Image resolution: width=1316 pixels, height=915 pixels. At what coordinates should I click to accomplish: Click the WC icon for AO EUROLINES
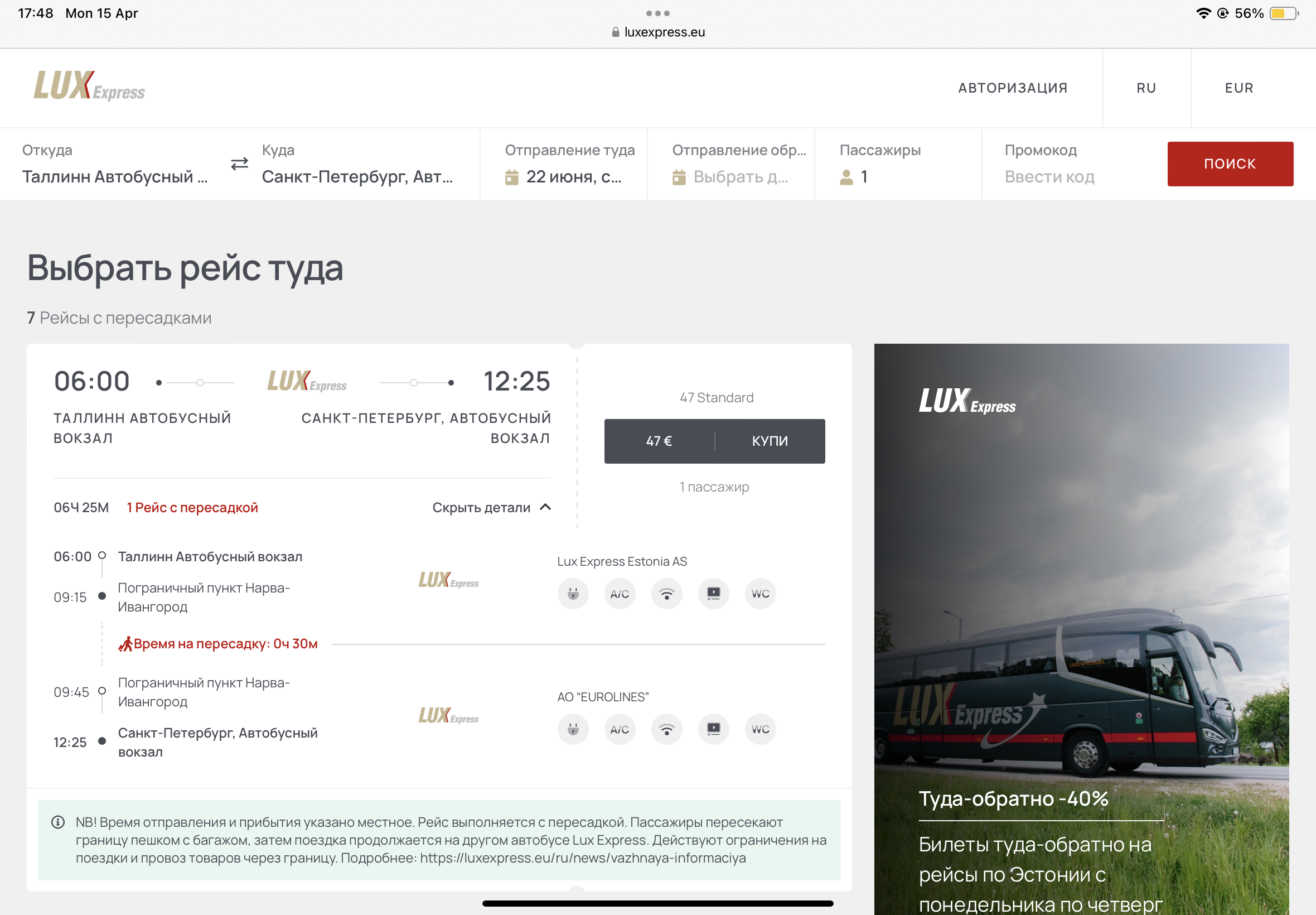coord(761,729)
